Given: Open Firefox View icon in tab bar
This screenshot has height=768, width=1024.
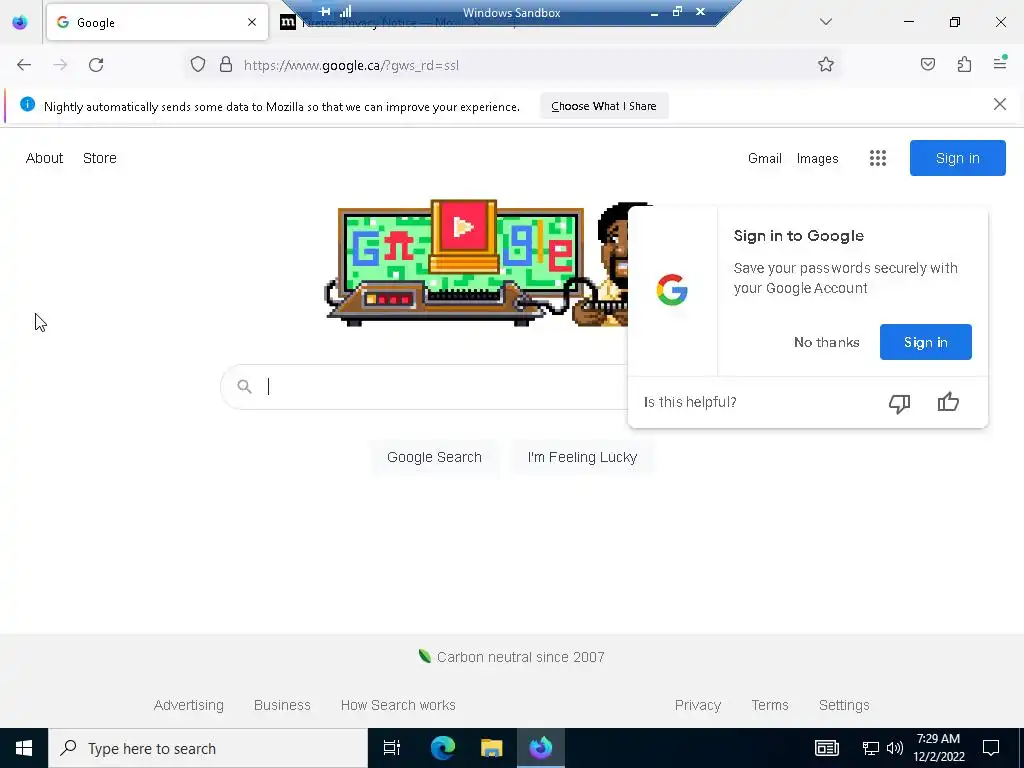Looking at the screenshot, I should [20, 22].
